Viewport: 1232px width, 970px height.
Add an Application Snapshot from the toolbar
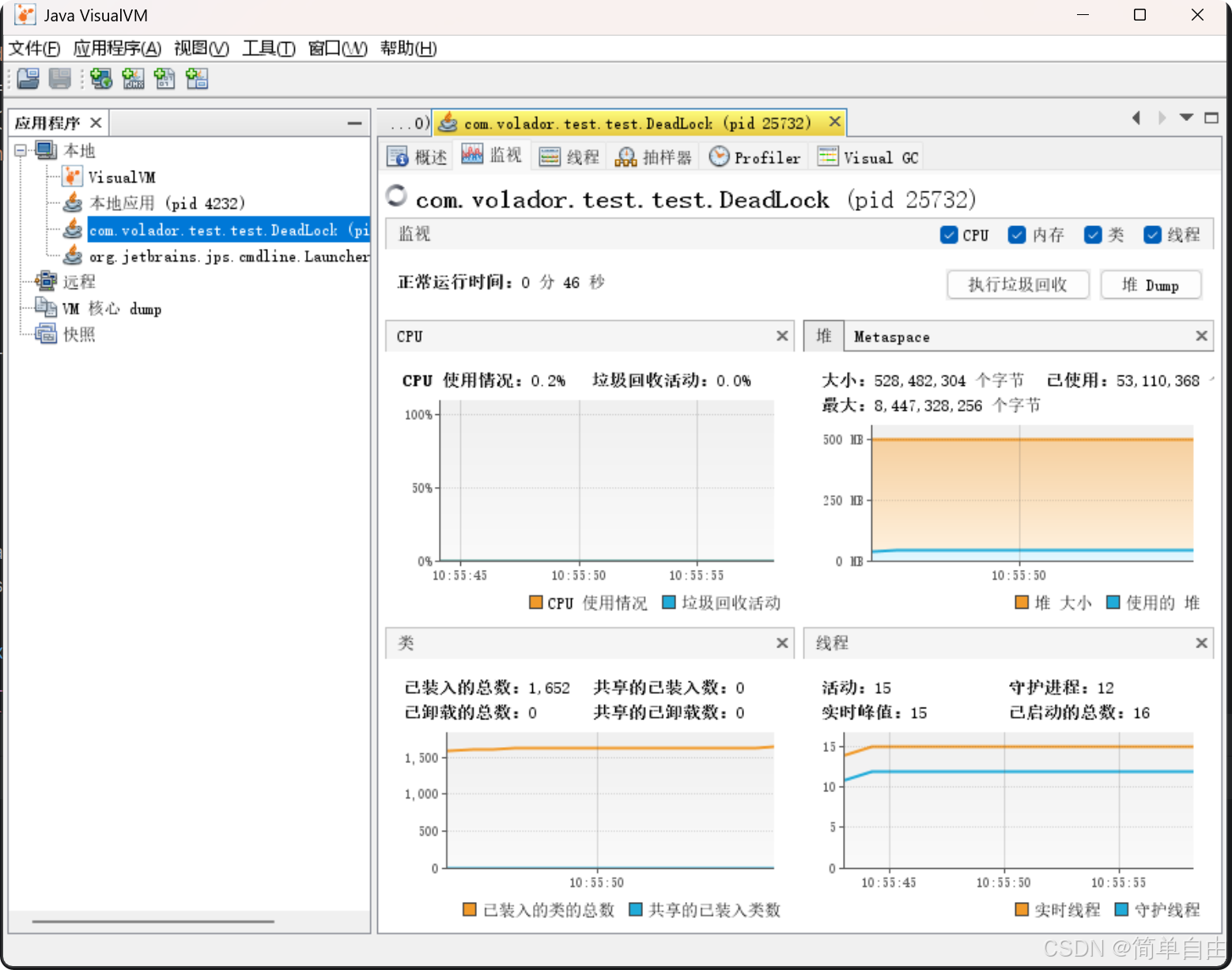pyautogui.click(x=196, y=78)
